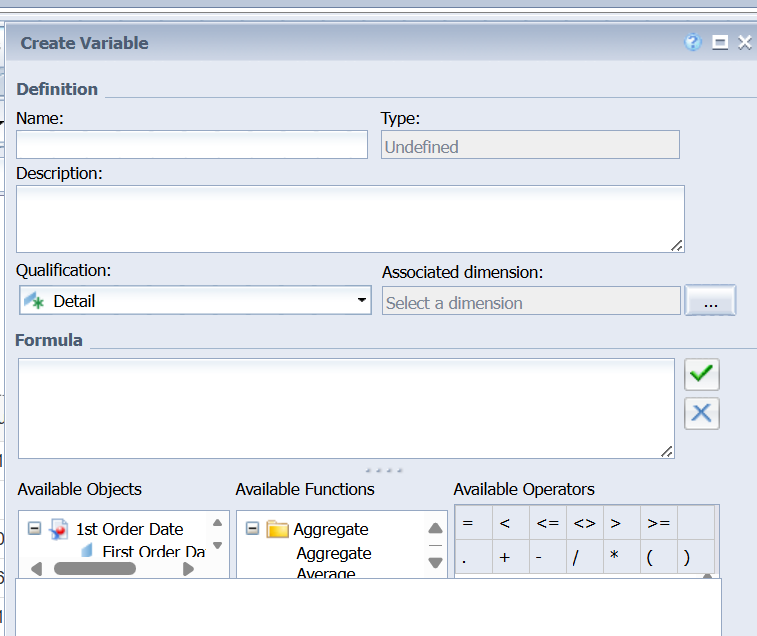Viewport: 757px width, 636px height.
Task: Click in the Formula text area
Action: pyautogui.click(x=345, y=408)
